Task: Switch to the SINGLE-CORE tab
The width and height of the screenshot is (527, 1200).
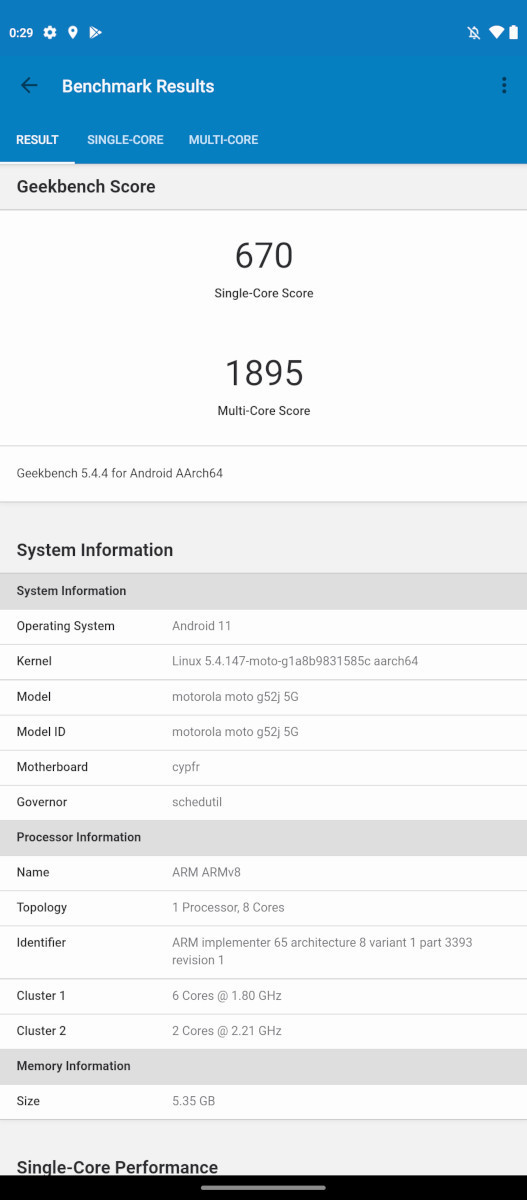Action: [125, 140]
